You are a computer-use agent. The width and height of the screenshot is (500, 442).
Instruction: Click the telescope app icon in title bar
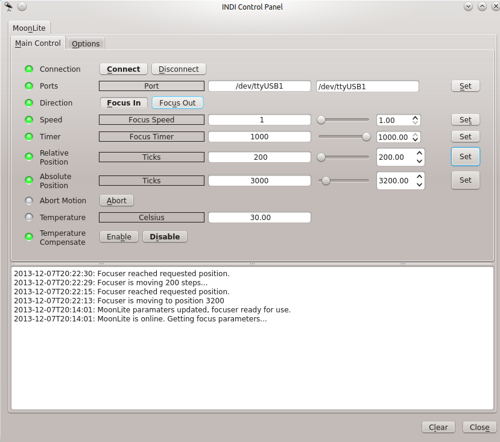click(x=8, y=6)
